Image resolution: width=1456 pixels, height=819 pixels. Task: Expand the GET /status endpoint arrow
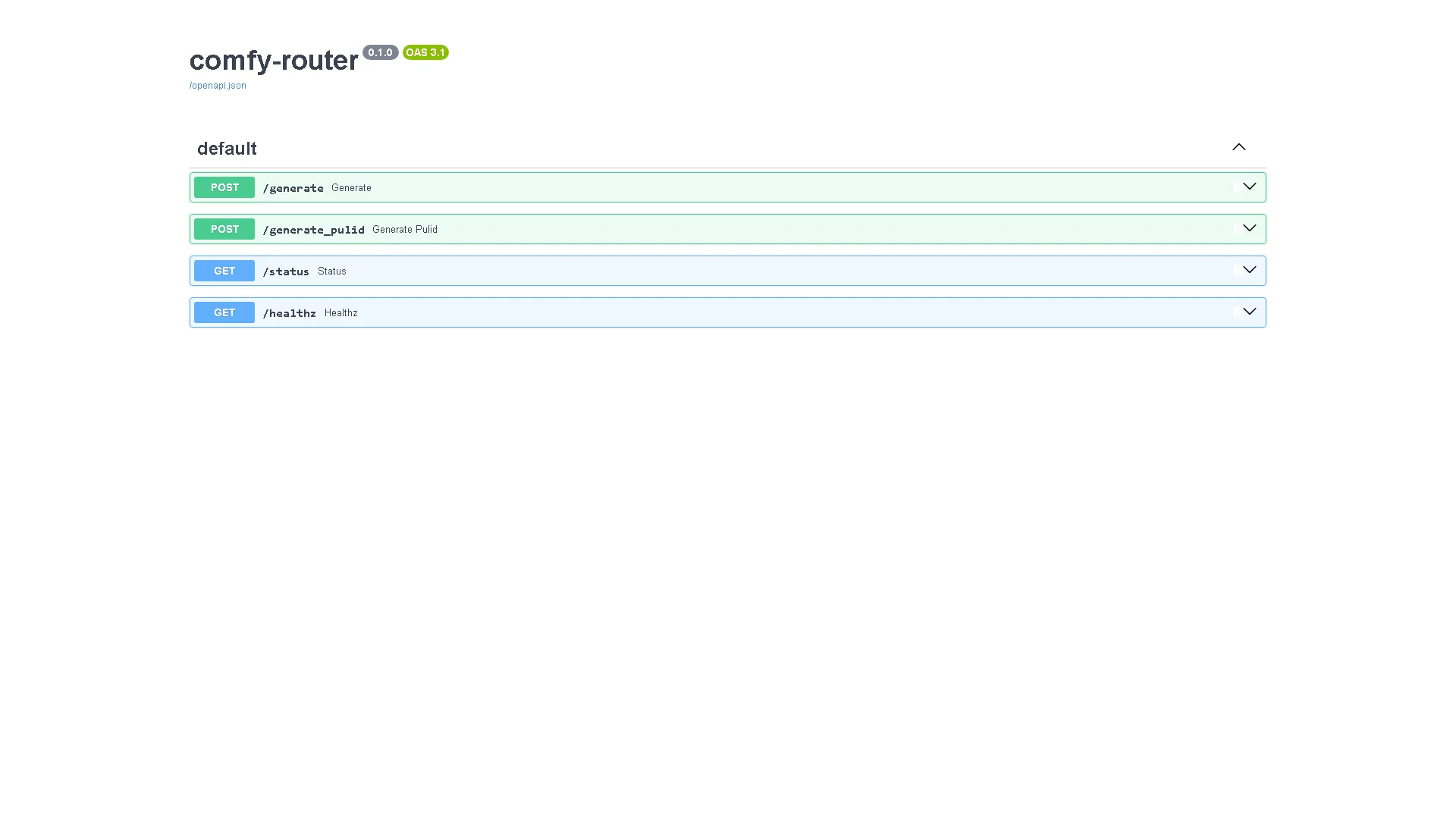click(1250, 270)
